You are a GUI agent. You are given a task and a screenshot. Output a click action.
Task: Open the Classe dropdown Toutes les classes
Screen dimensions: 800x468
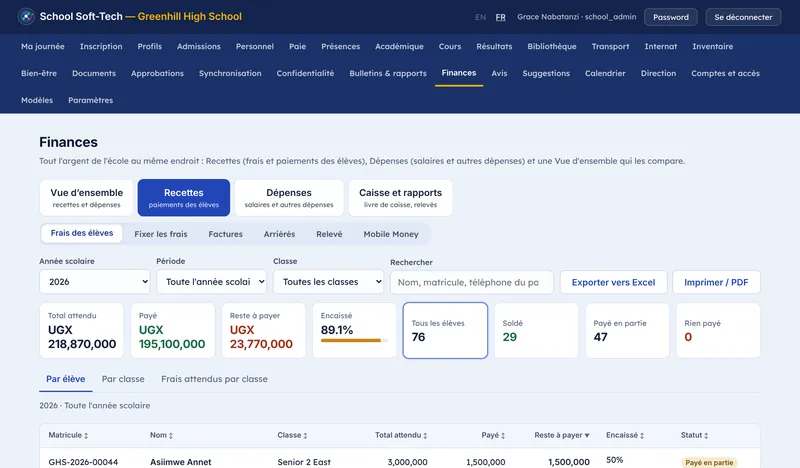pyautogui.click(x=328, y=282)
